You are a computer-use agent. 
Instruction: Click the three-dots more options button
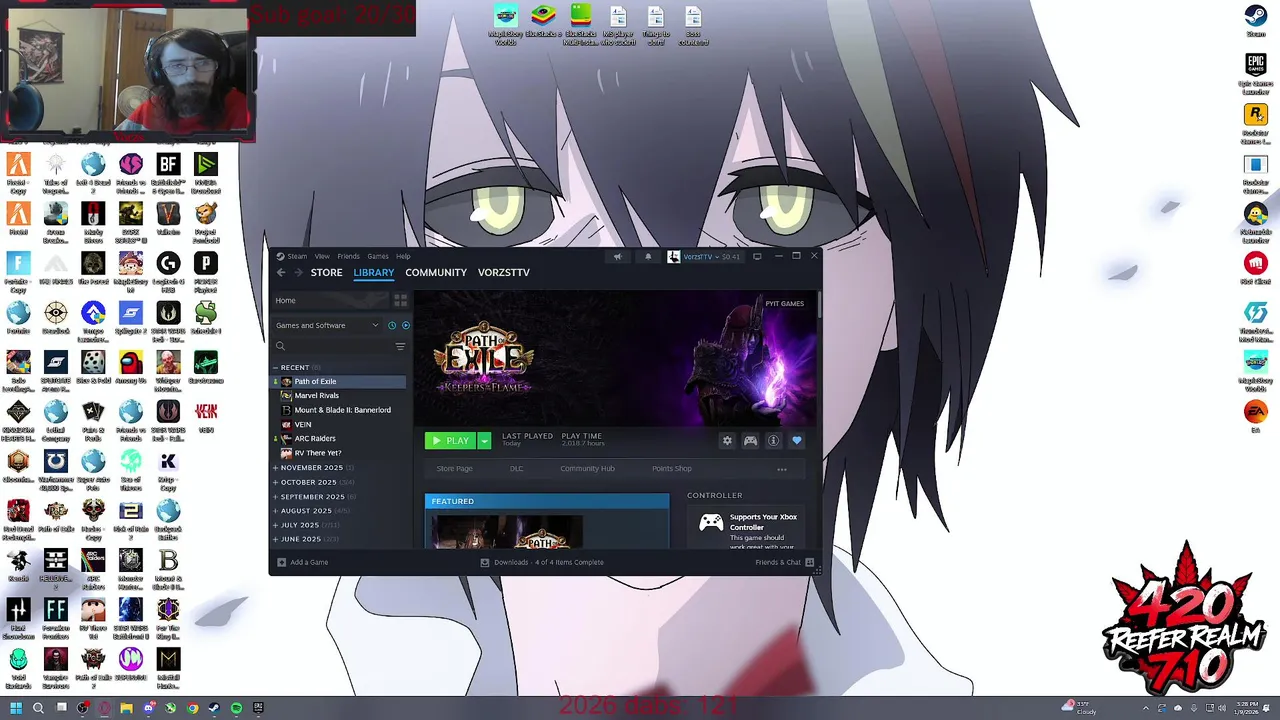[782, 469]
